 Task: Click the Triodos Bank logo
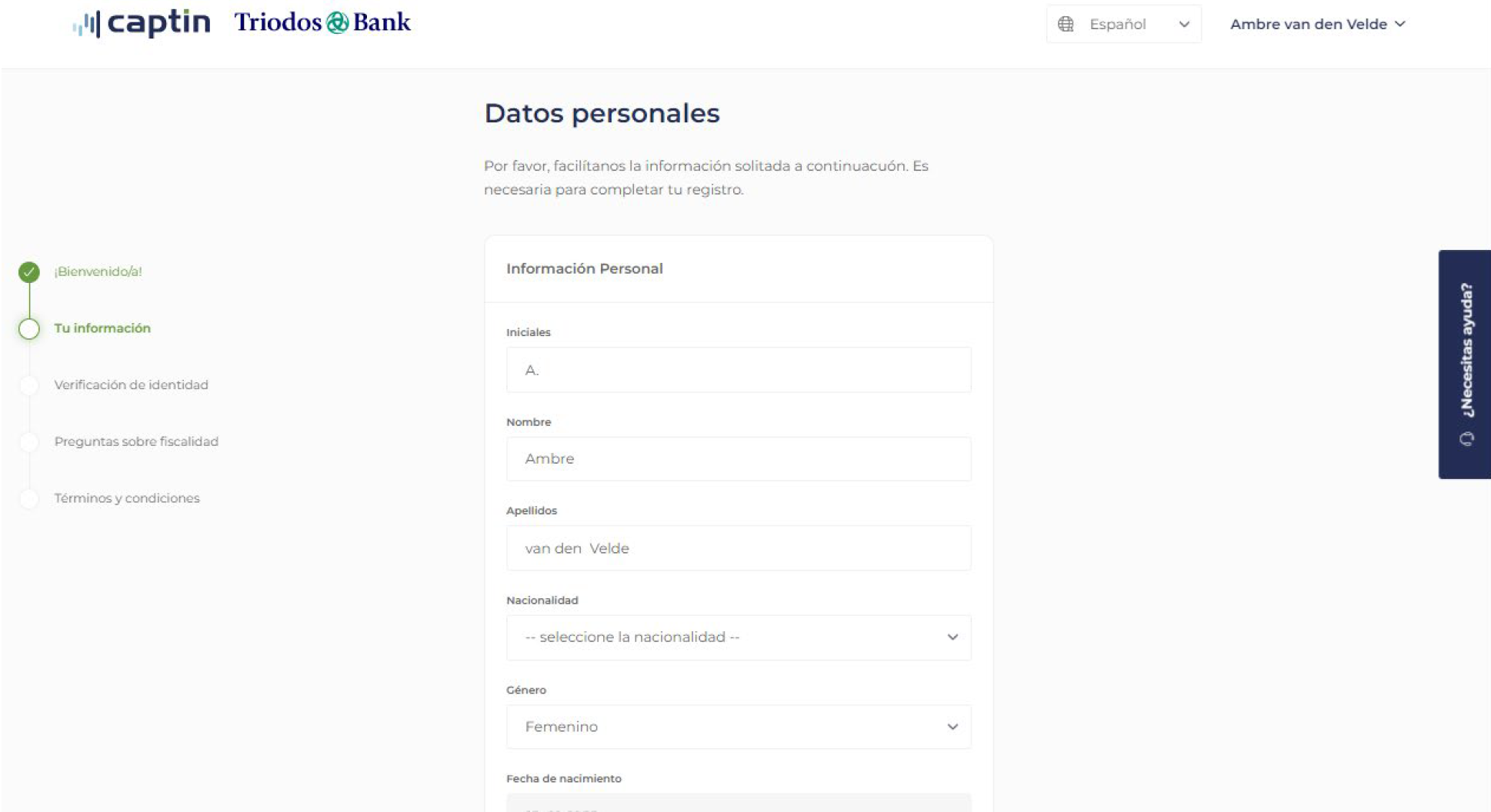coord(322,22)
